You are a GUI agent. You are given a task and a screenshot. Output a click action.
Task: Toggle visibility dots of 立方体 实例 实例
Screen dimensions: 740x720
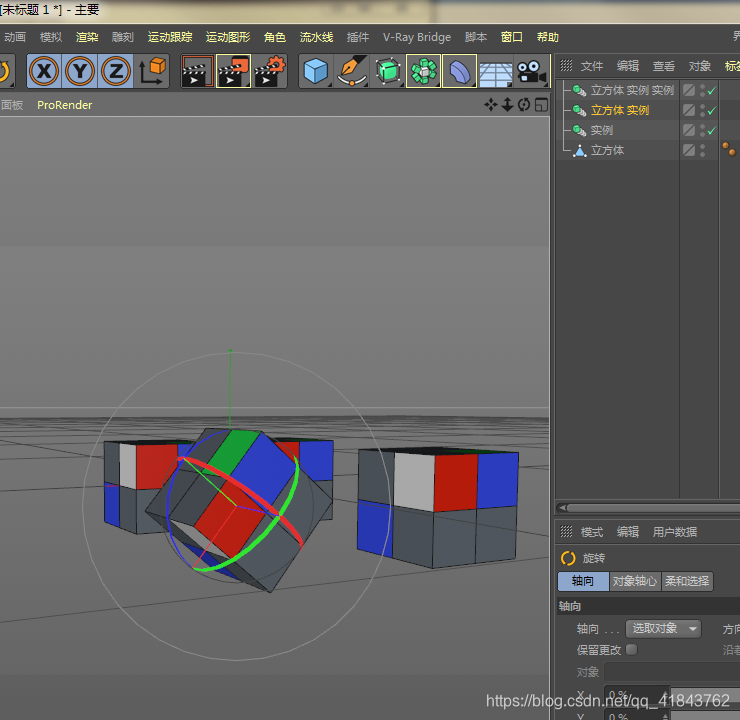[x=703, y=90]
